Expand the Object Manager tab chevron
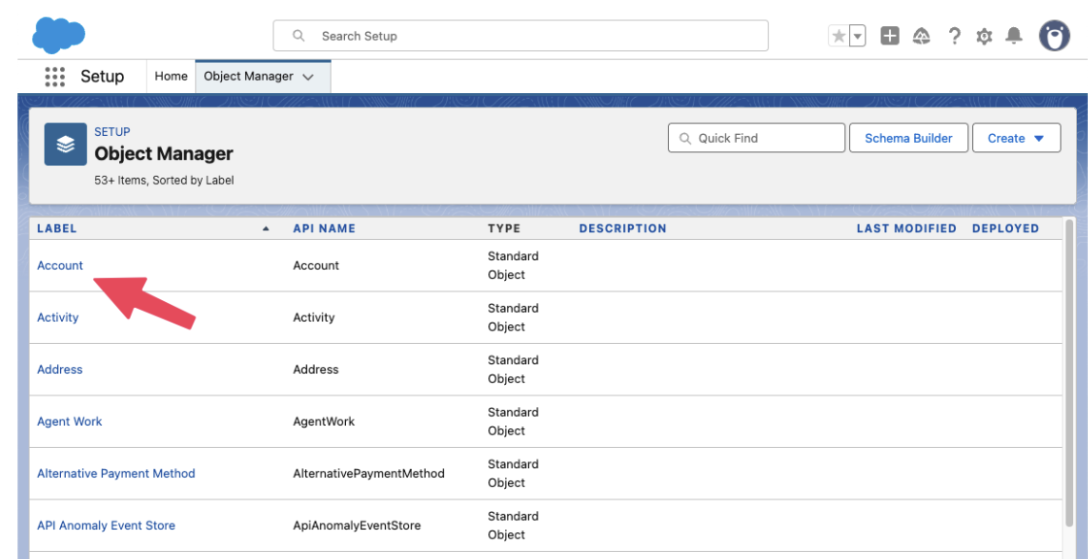This screenshot has width=1088, height=559. (x=308, y=77)
